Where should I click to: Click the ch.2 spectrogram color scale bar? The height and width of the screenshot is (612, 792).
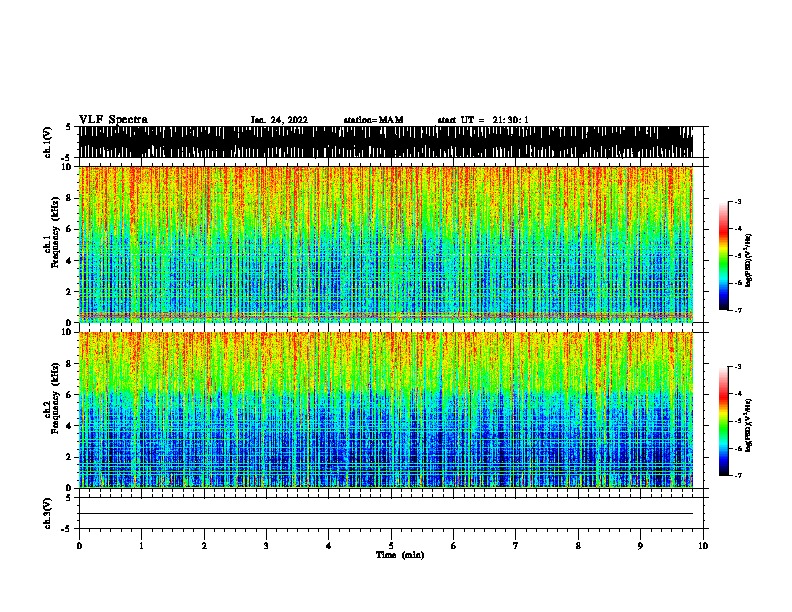click(724, 421)
